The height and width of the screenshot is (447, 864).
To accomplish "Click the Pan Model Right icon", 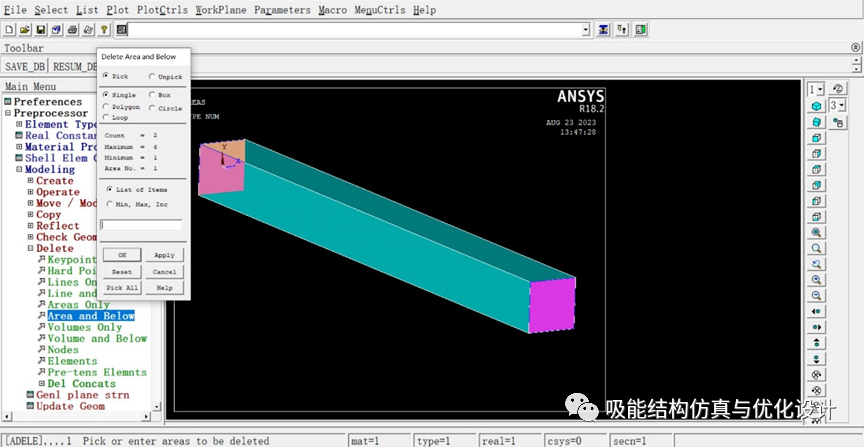I will tap(817, 327).
